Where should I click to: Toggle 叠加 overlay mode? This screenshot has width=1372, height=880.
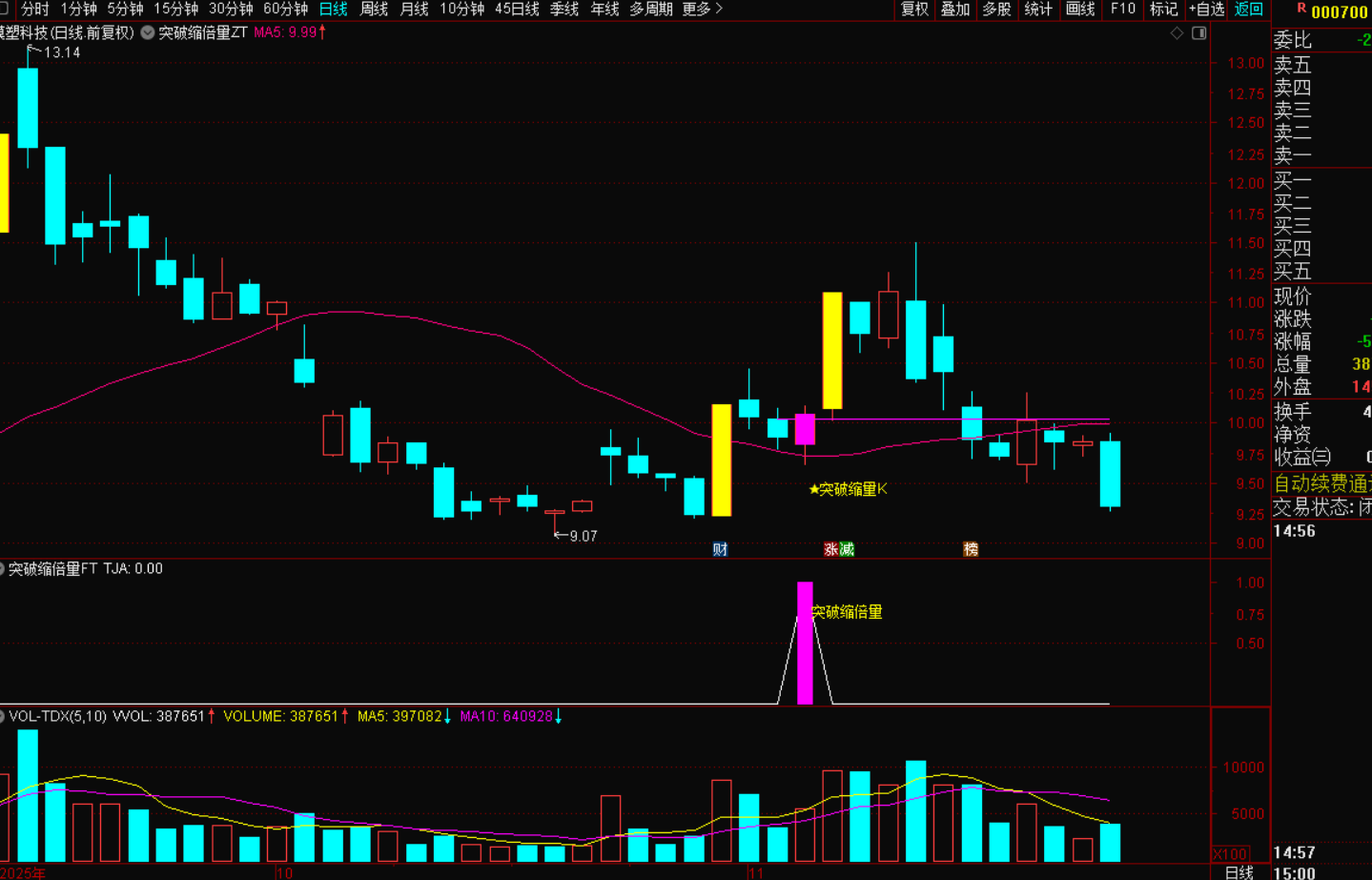pyautogui.click(x=955, y=9)
